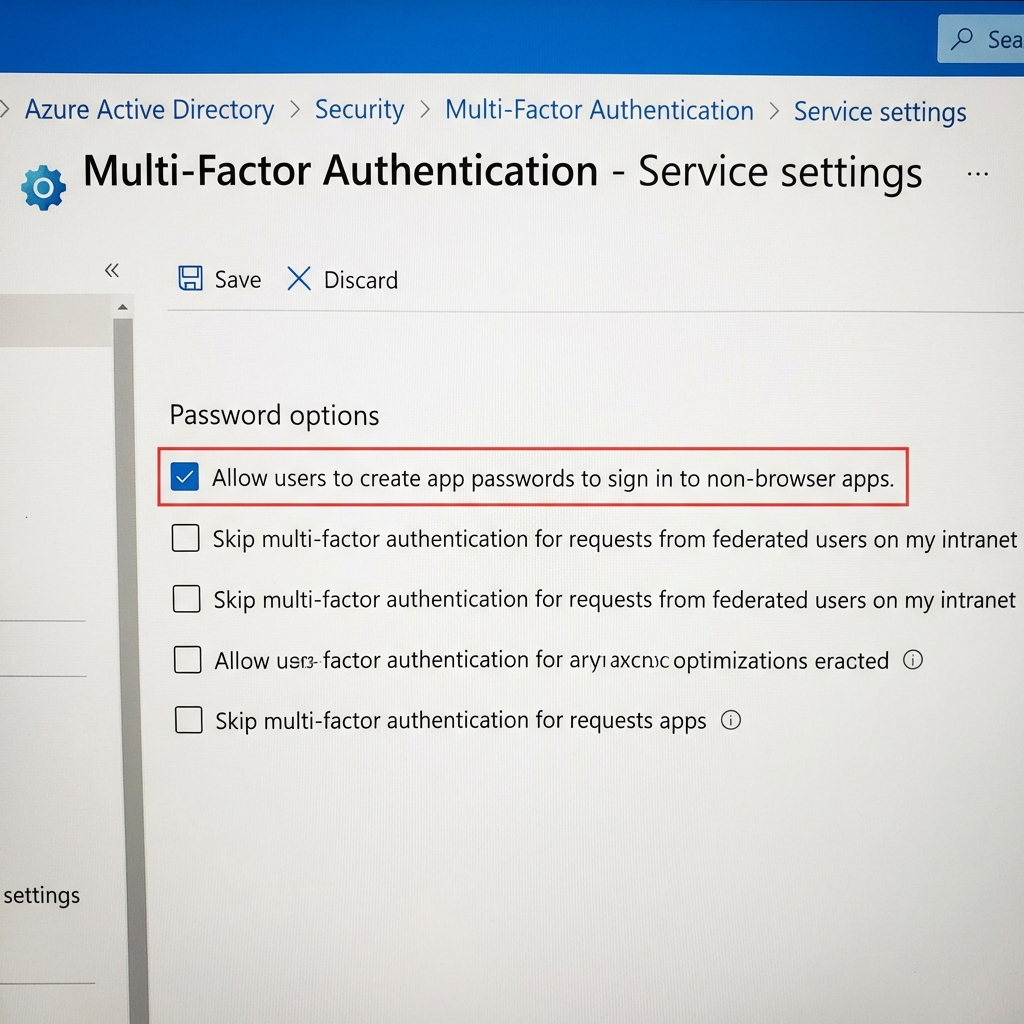Click the floppy disk Save icon

tap(190, 278)
